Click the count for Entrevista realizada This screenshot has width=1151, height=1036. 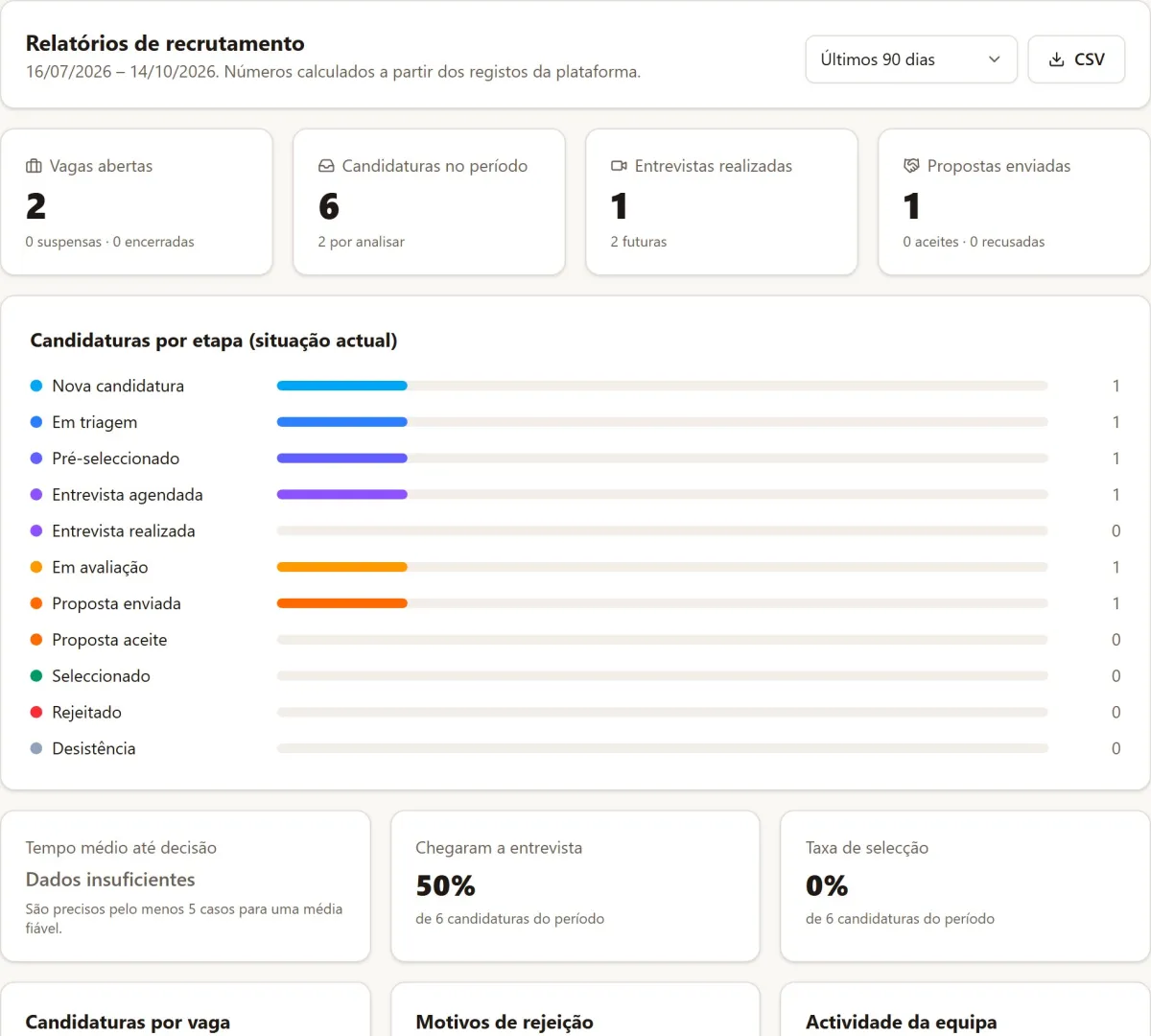click(x=1116, y=531)
